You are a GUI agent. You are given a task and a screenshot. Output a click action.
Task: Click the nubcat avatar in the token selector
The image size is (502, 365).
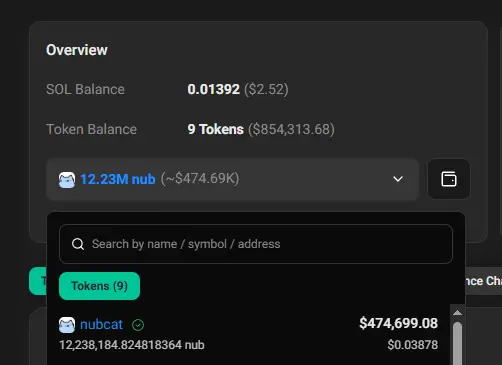[67, 180]
